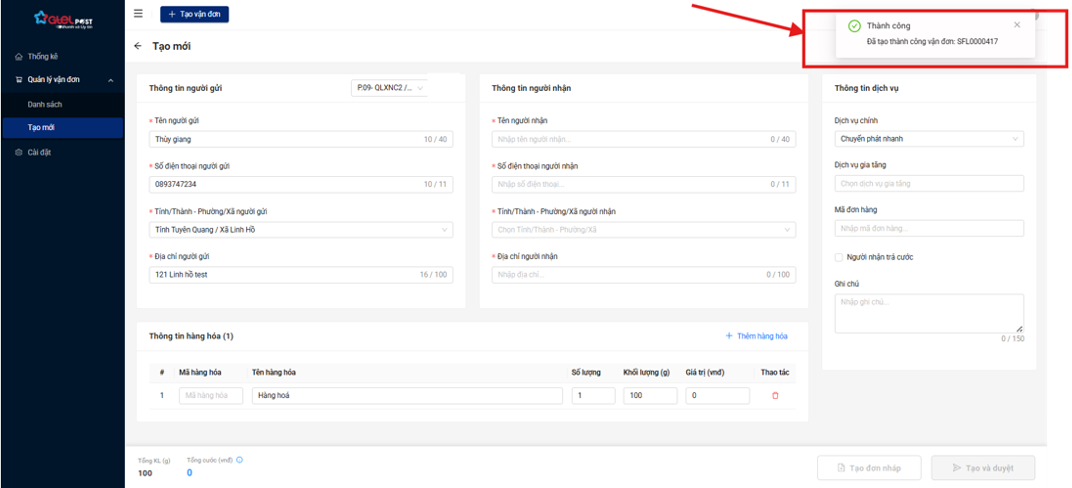Open the Dịch vụ chính dropdown
The width and height of the screenshot is (1072, 488).
pos(928,139)
